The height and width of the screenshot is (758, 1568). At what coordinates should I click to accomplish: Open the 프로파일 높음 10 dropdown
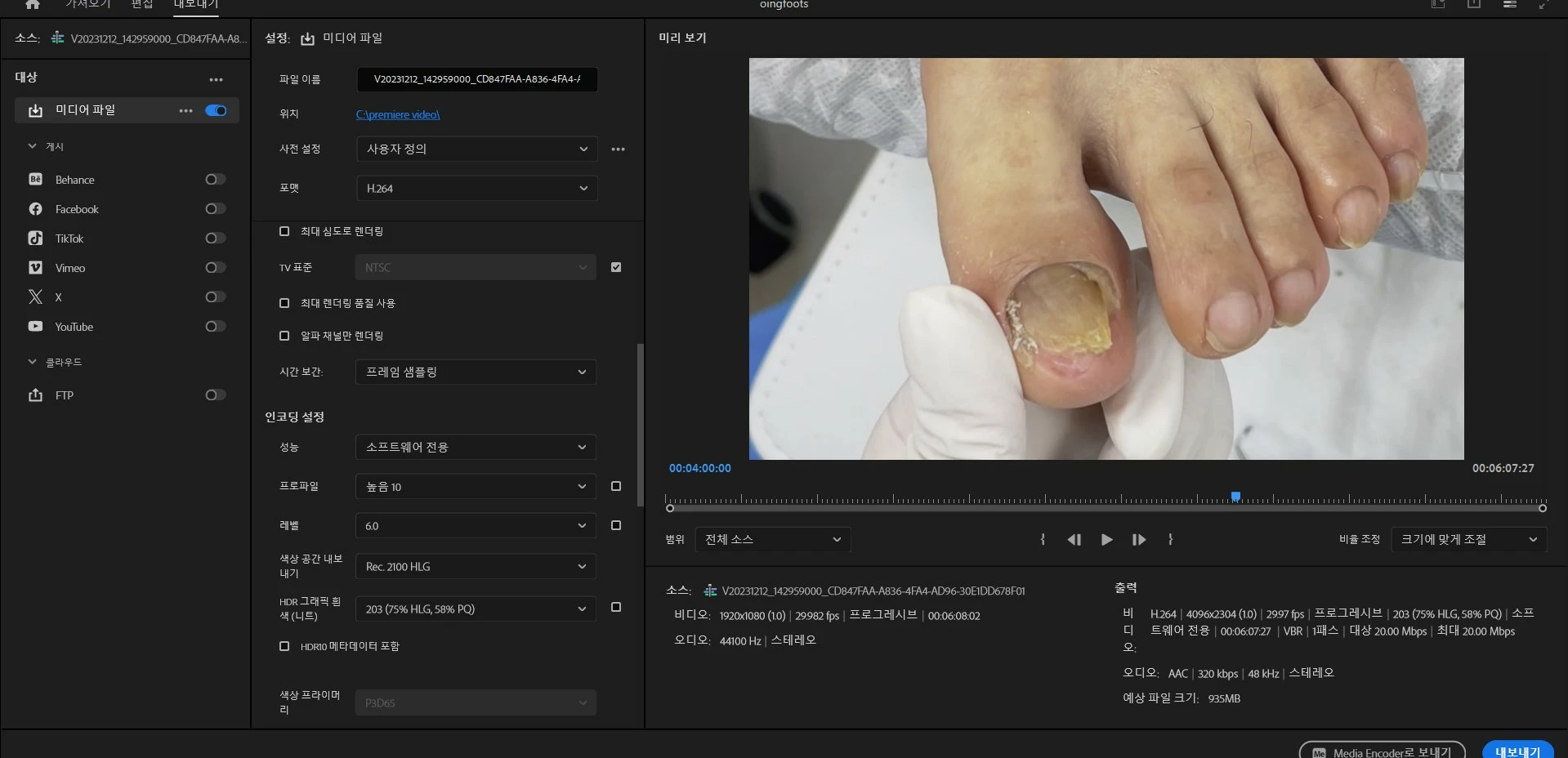coord(476,486)
